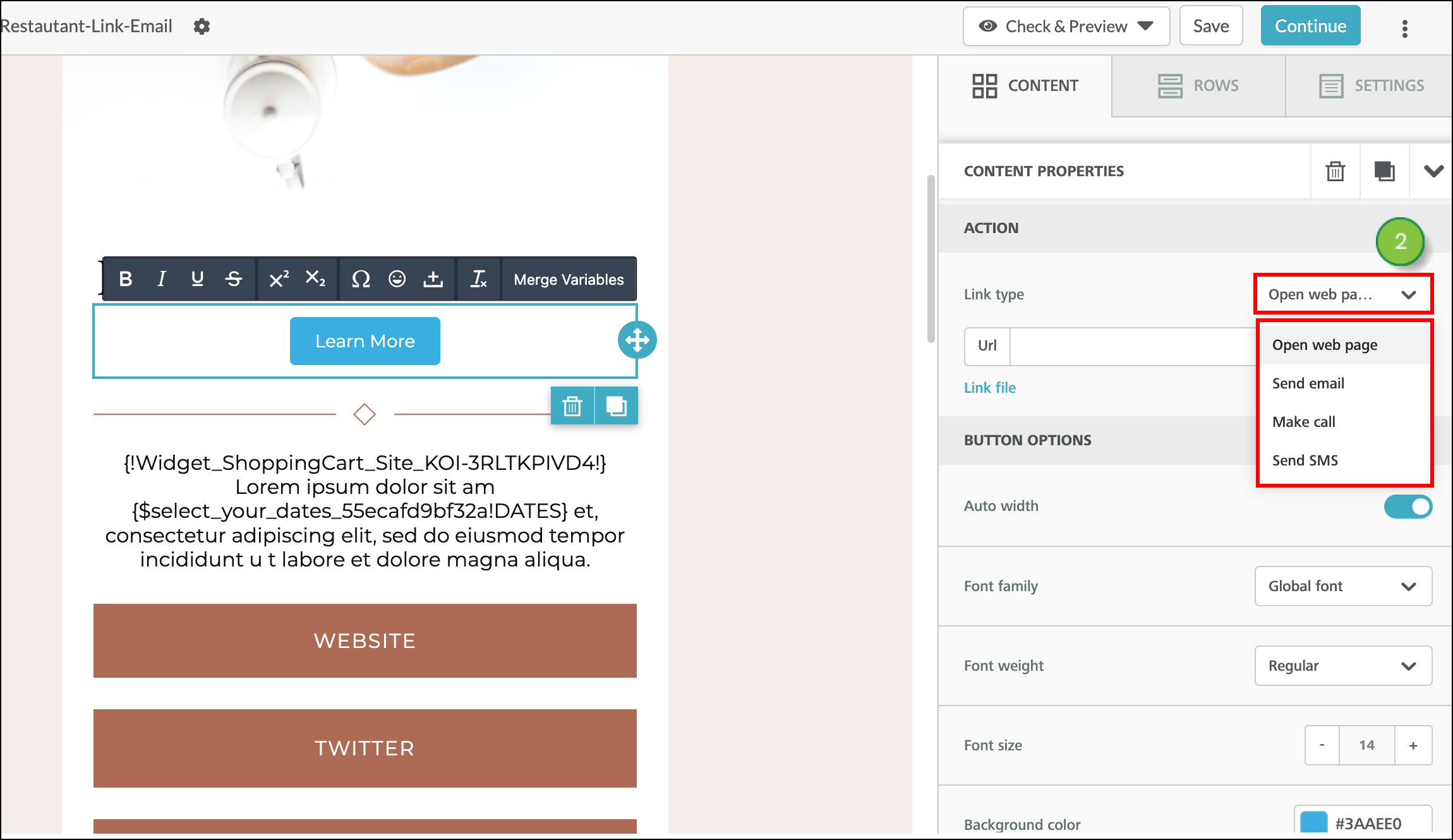Image resolution: width=1453 pixels, height=840 pixels.
Task: Click the Save button
Action: click(x=1210, y=25)
